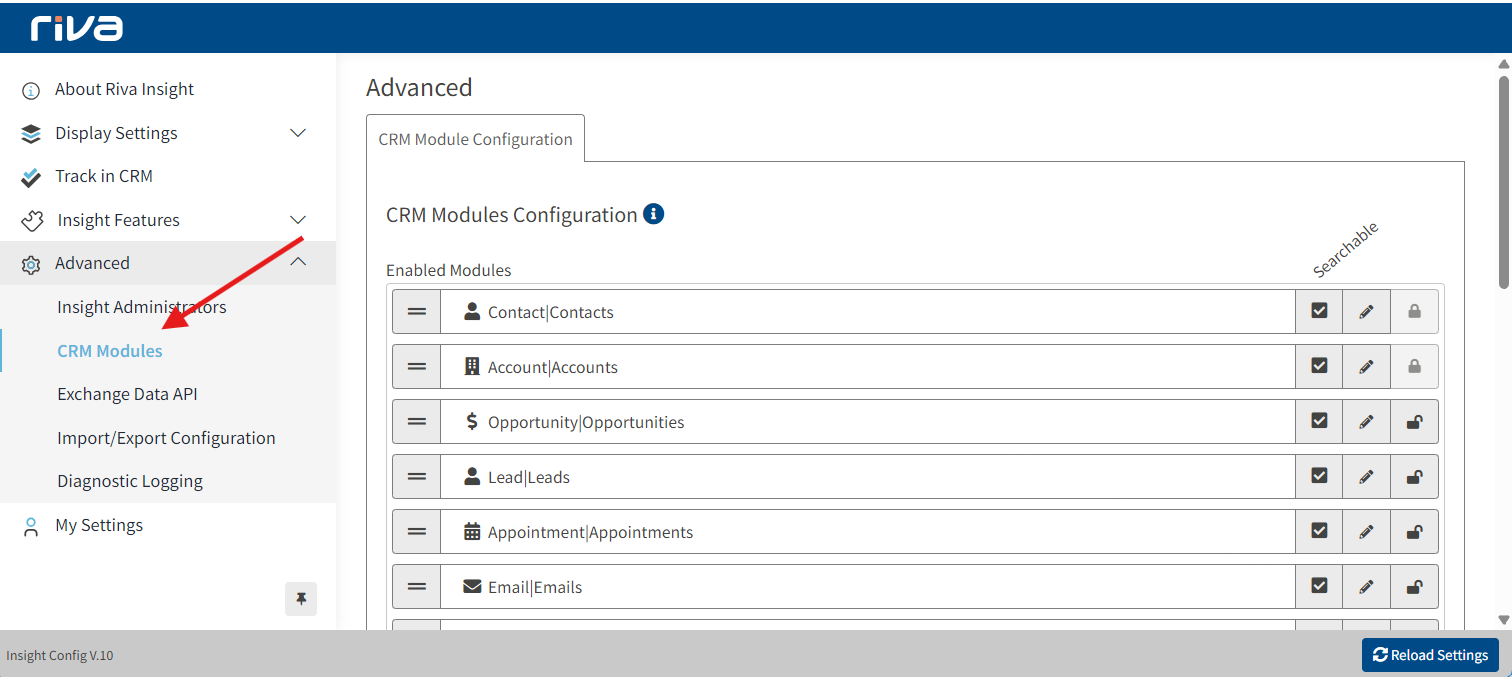Edit the Email|Emails module
Screen dimensions: 1512x677
click(x=1366, y=587)
